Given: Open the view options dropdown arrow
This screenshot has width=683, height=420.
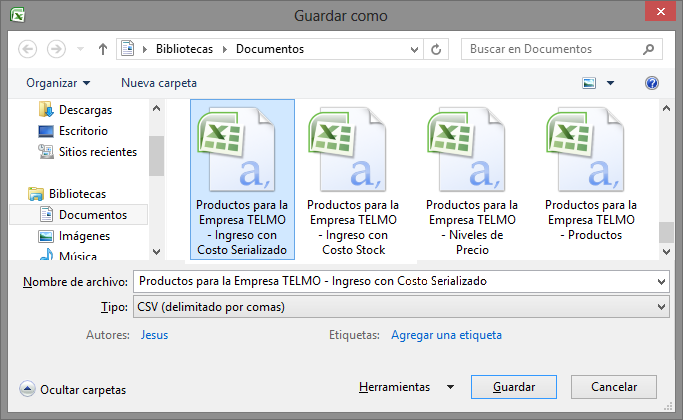Looking at the screenshot, I should pyautogui.click(x=610, y=83).
